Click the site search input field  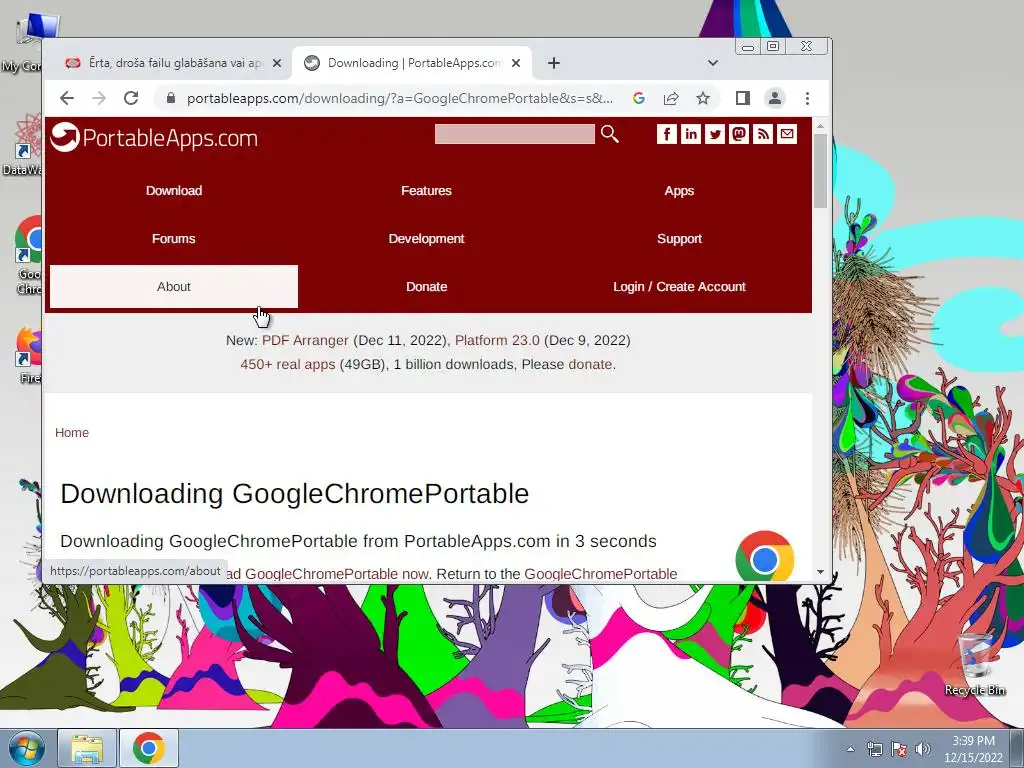[515, 134]
